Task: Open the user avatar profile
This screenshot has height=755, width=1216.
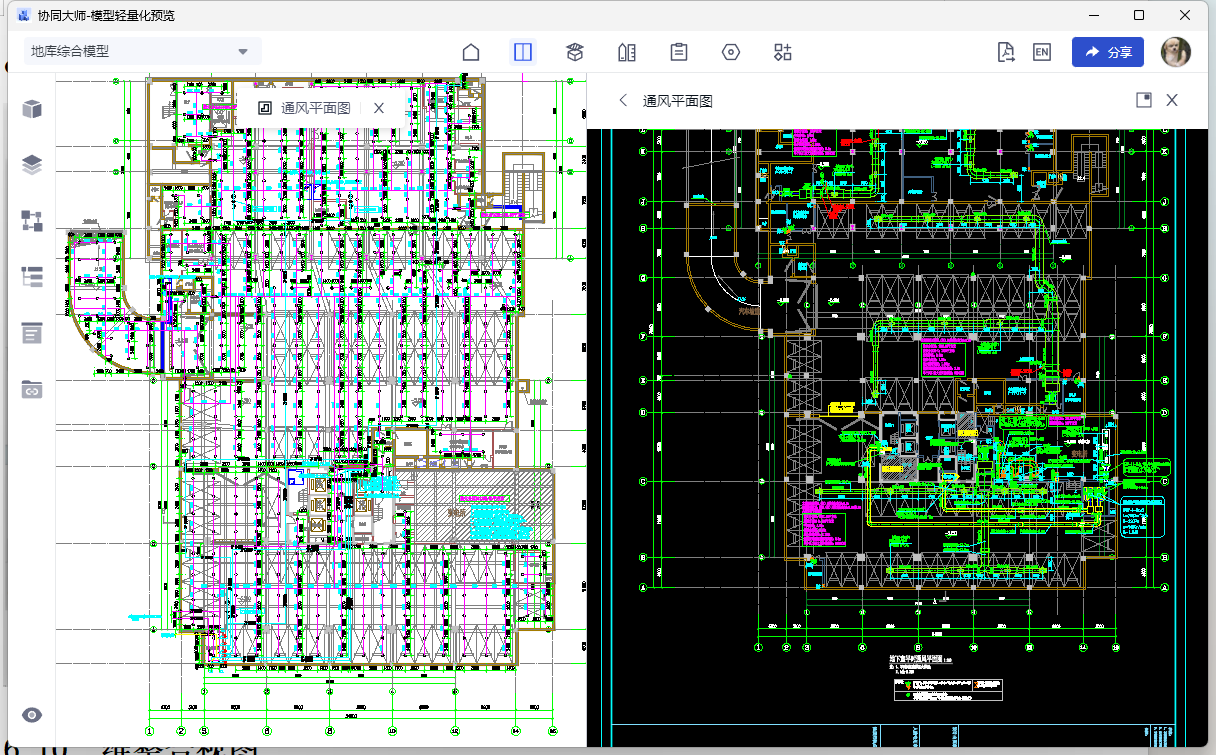Action: click(1176, 52)
